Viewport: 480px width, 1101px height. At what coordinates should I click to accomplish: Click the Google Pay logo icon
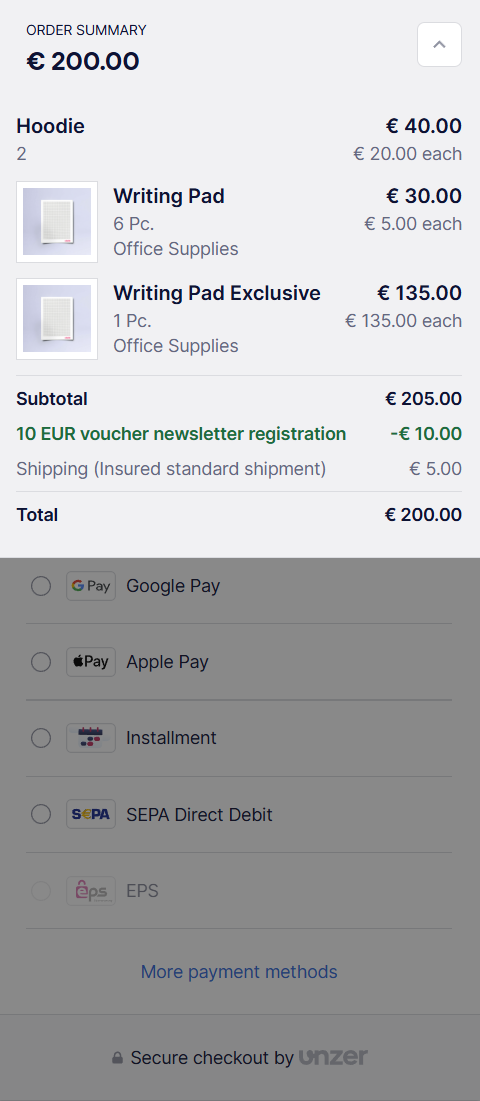[91, 586]
